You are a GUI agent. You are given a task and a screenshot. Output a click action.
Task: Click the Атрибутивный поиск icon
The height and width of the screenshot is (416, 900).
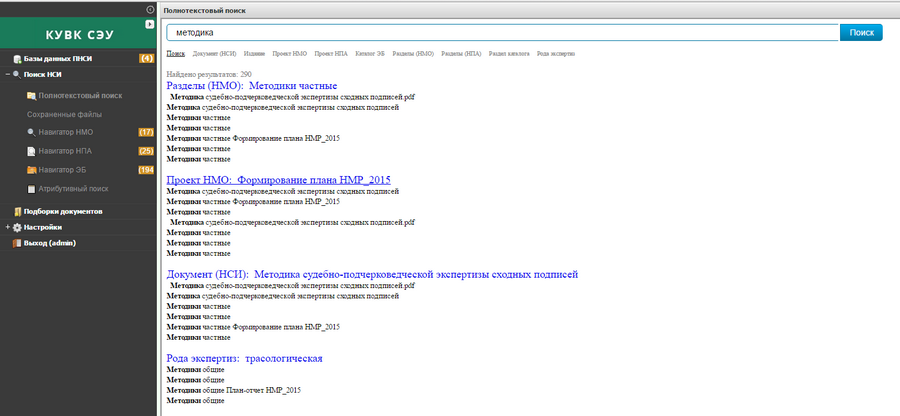click(x=32, y=189)
